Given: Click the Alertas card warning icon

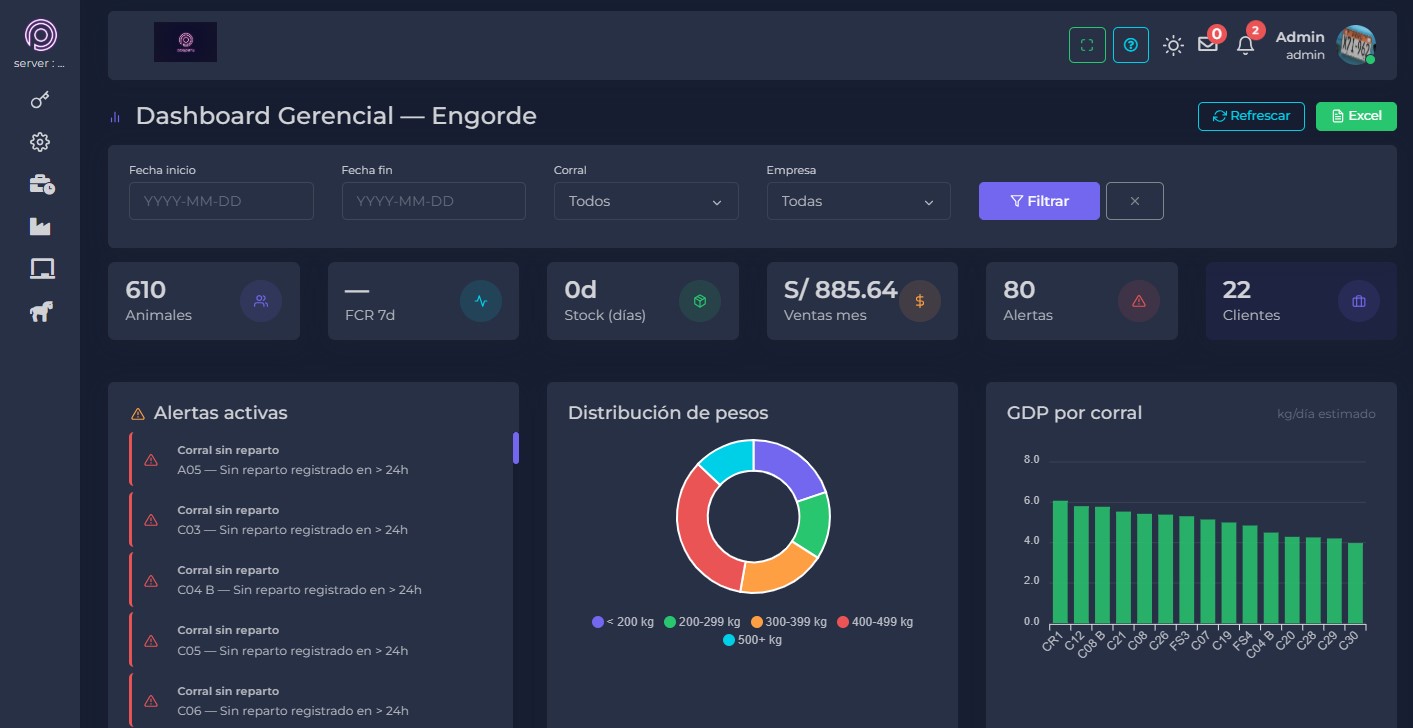Looking at the screenshot, I should (1138, 301).
